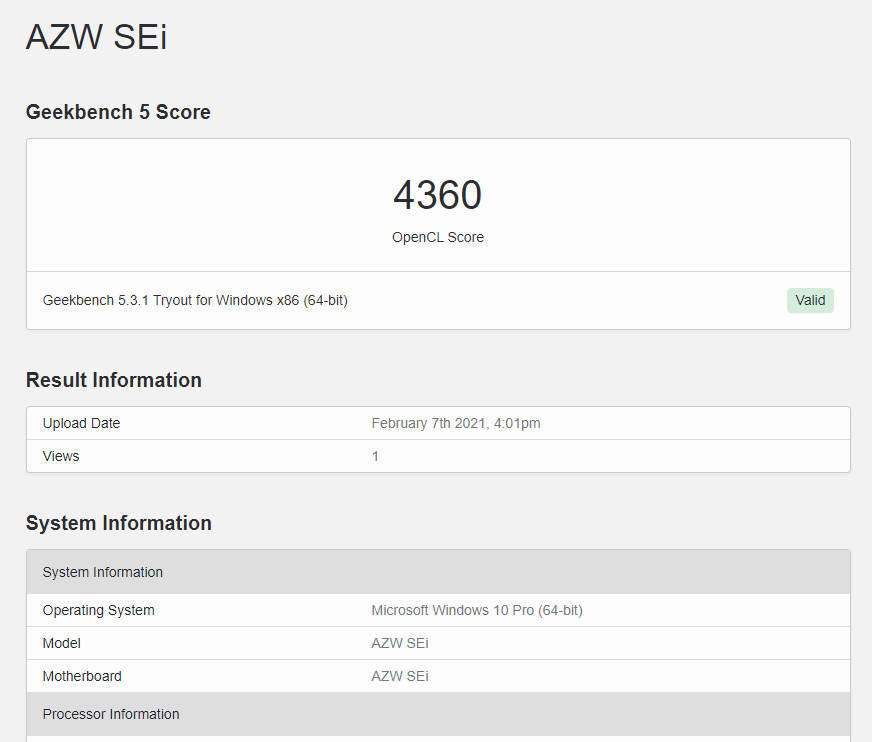Image resolution: width=872 pixels, height=742 pixels.
Task: Click the Geekbench 5.3.1 Tryout version text
Action: tap(195, 300)
